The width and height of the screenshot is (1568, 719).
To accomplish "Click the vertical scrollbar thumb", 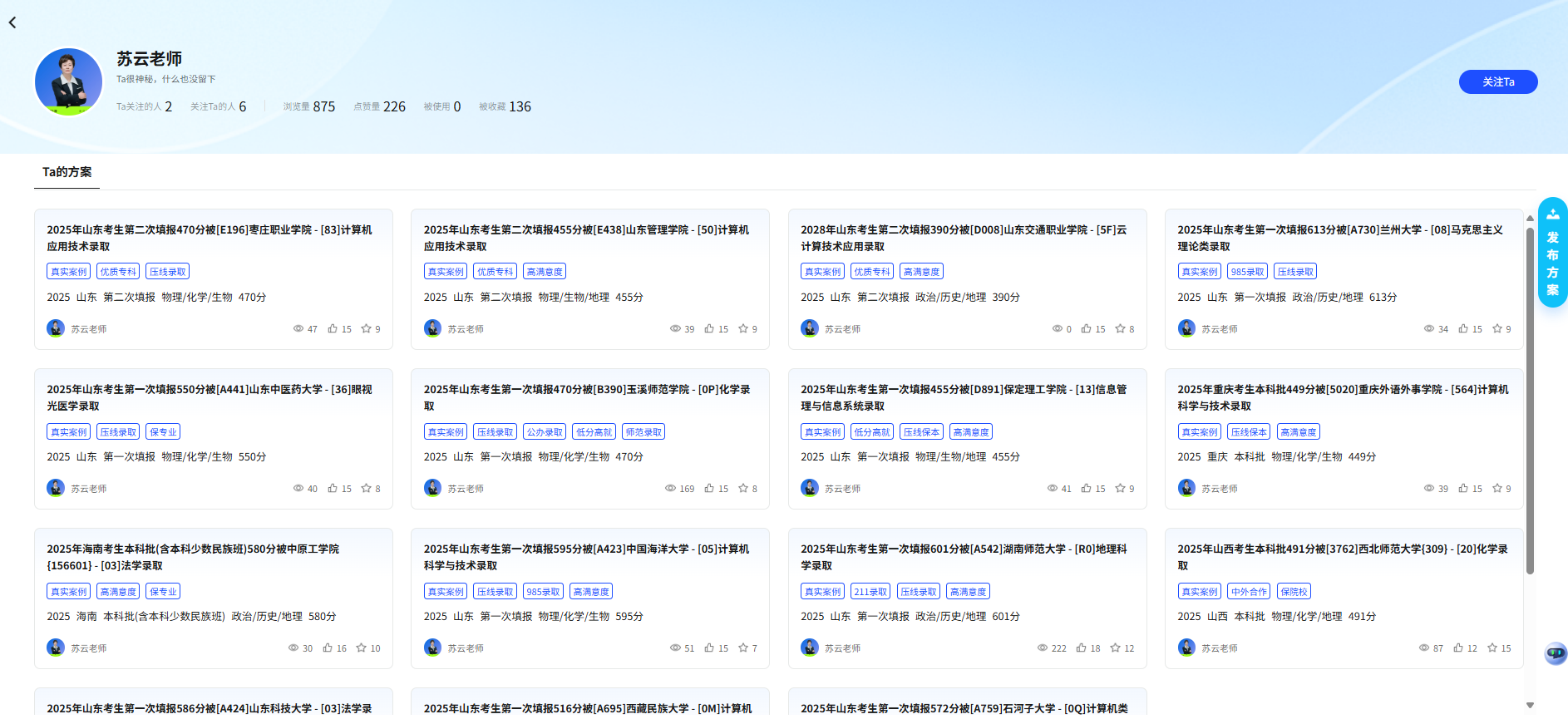I will (x=1530, y=401).
